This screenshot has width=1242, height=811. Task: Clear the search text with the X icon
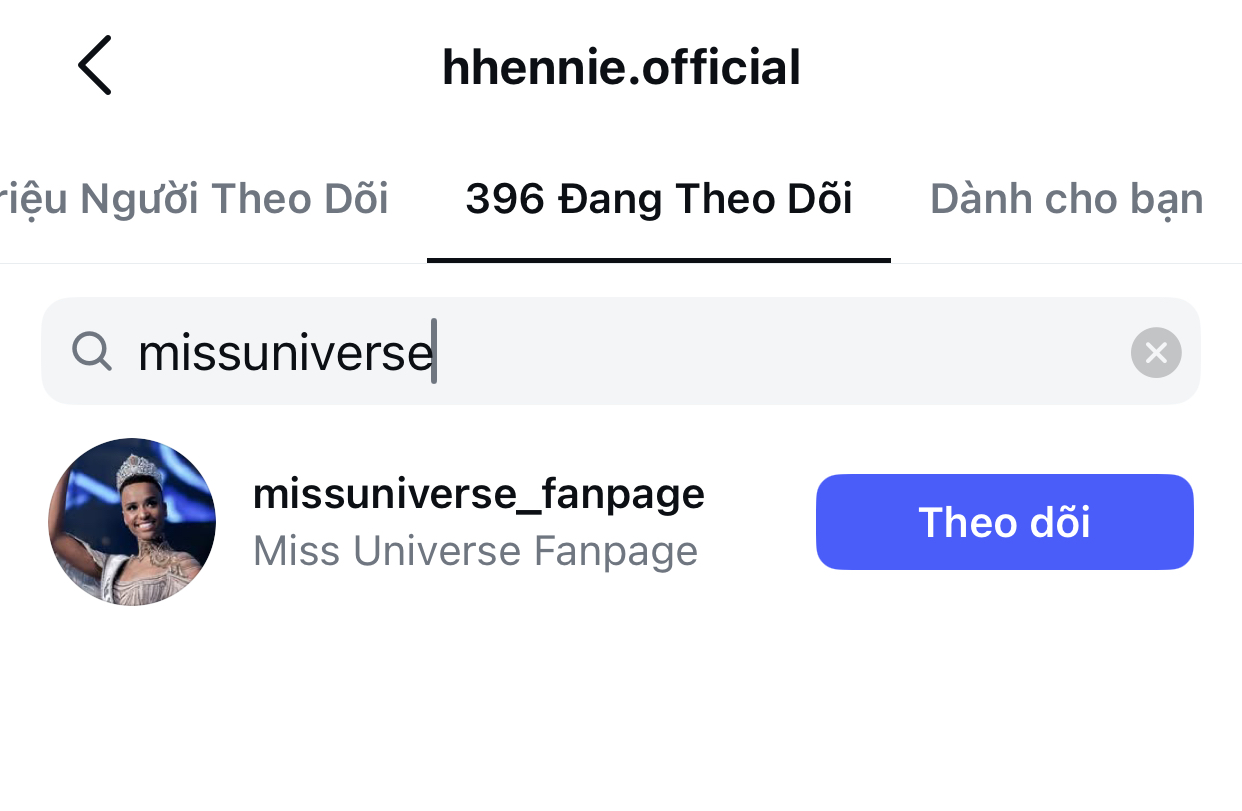coord(1156,352)
